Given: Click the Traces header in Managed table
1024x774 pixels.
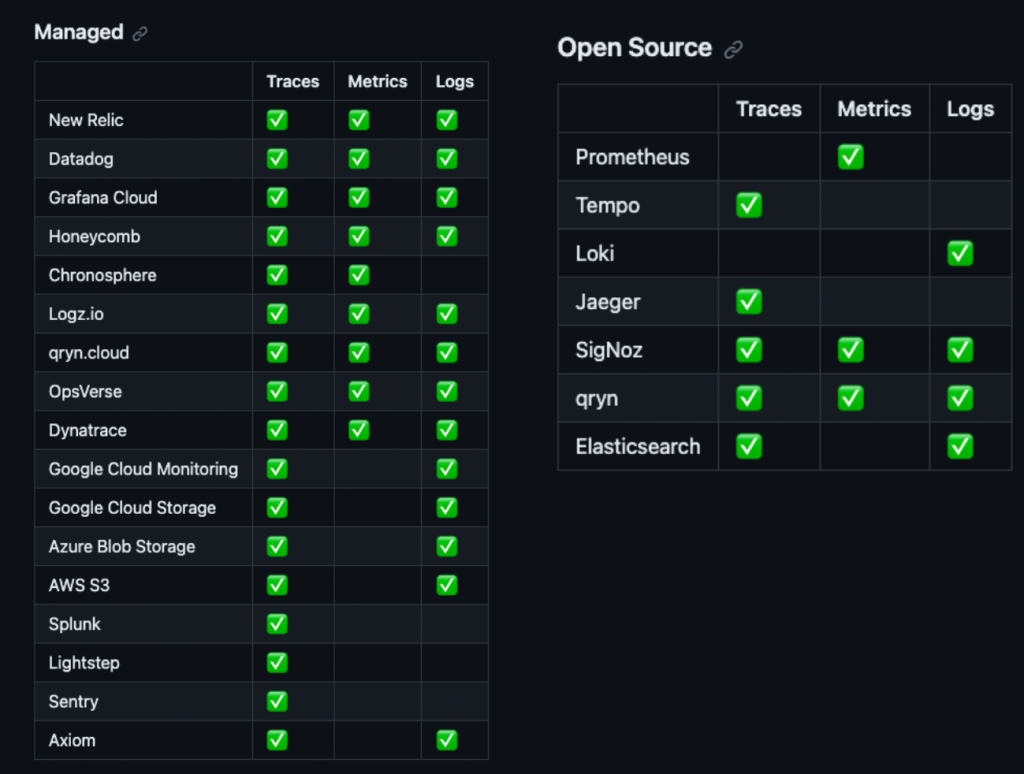Looking at the screenshot, I should (292, 82).
